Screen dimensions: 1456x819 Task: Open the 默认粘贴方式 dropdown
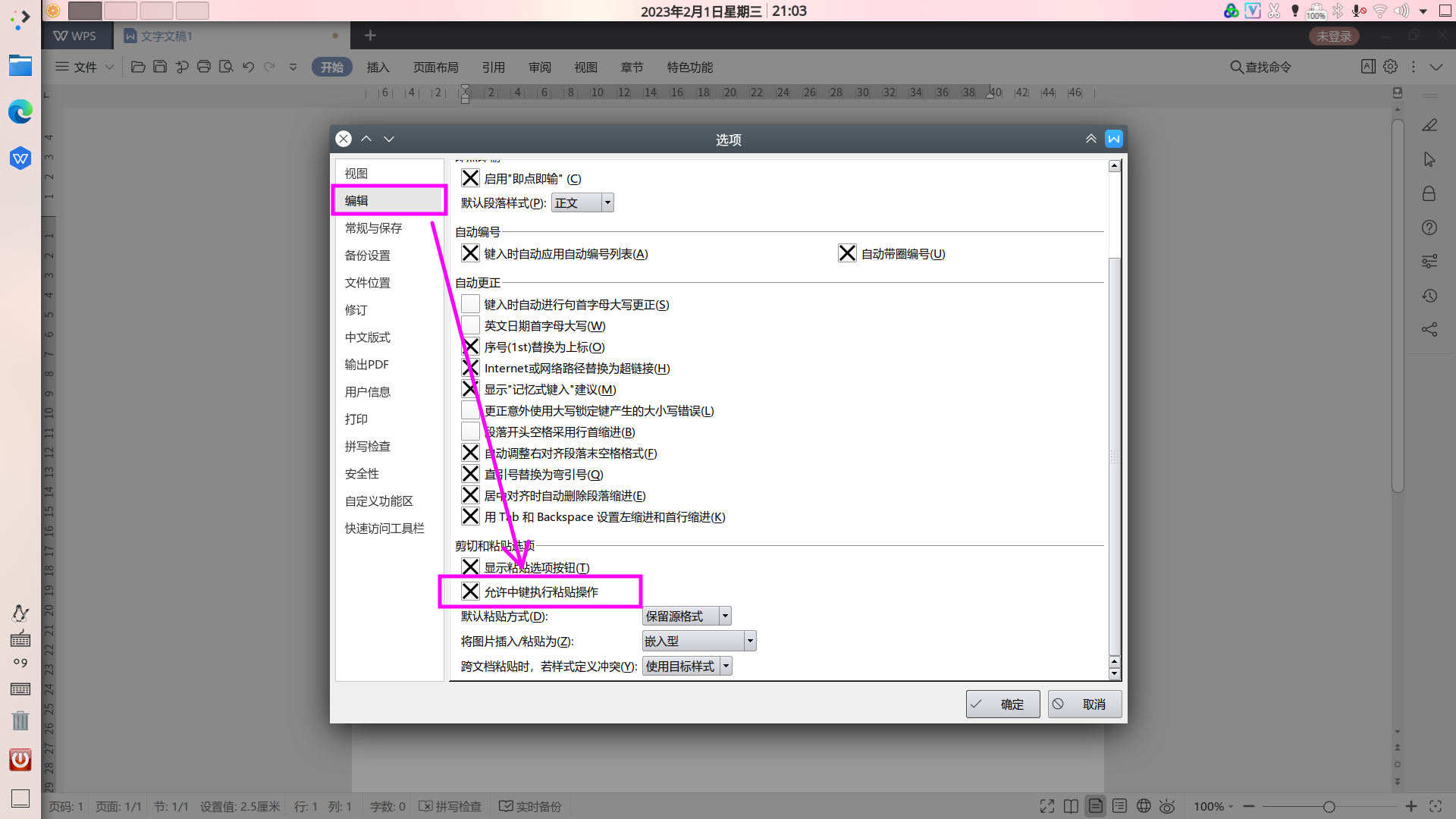pyautogui.click(x=725, y=616)
